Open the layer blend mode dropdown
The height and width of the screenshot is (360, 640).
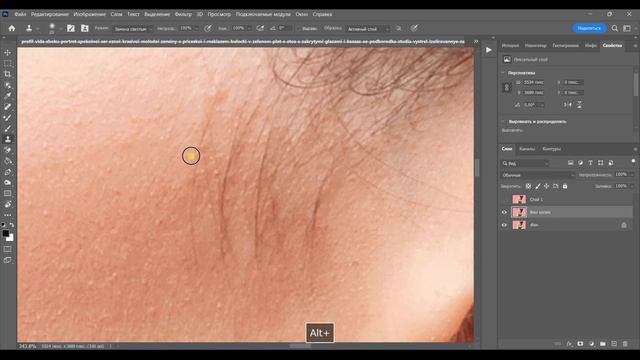pos(538,175)
